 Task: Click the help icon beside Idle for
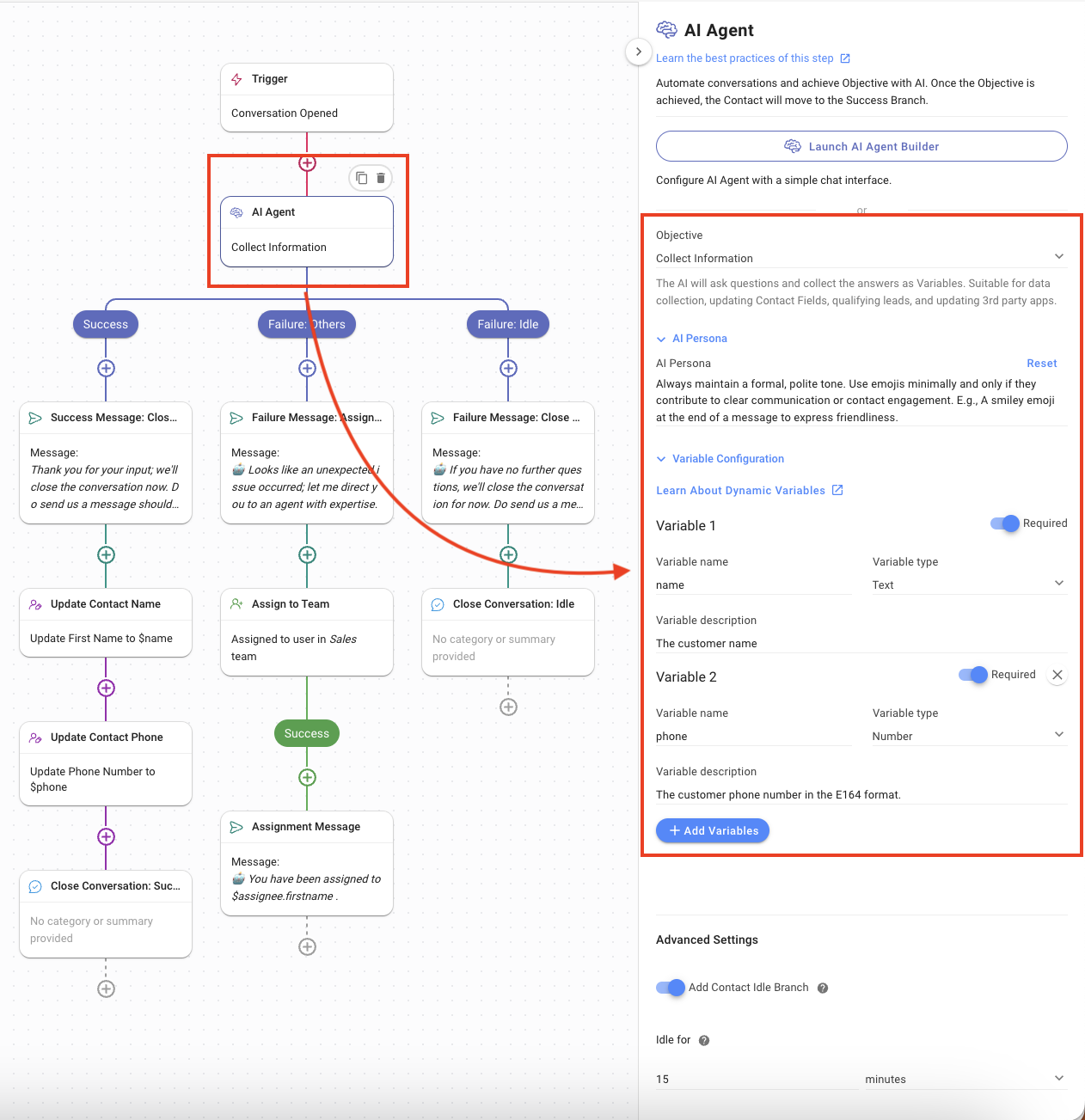click(x=704, y=1041)
